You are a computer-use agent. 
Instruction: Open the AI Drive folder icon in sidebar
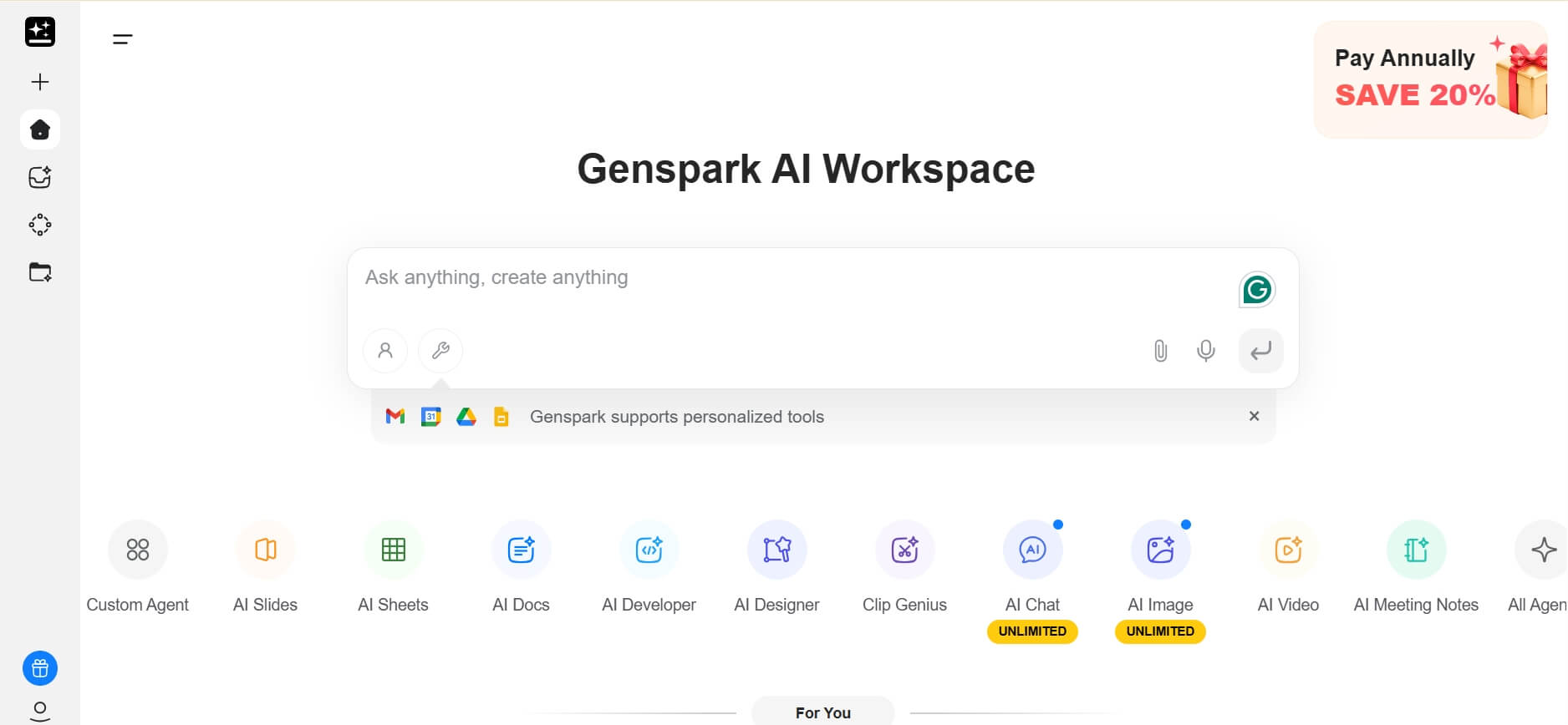(x=40, y=272)
